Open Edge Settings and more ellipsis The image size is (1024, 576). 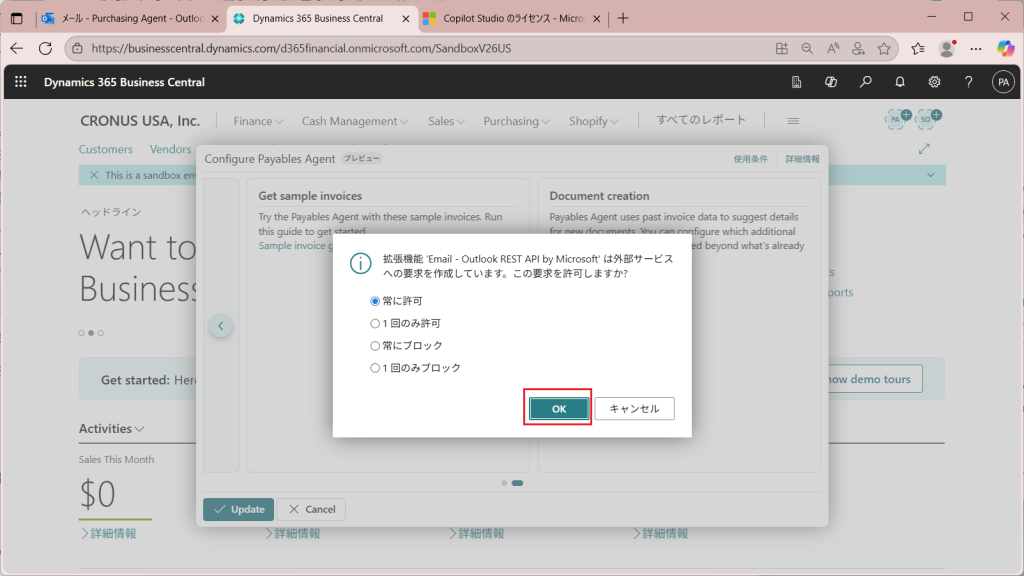(x=976, y=48)
